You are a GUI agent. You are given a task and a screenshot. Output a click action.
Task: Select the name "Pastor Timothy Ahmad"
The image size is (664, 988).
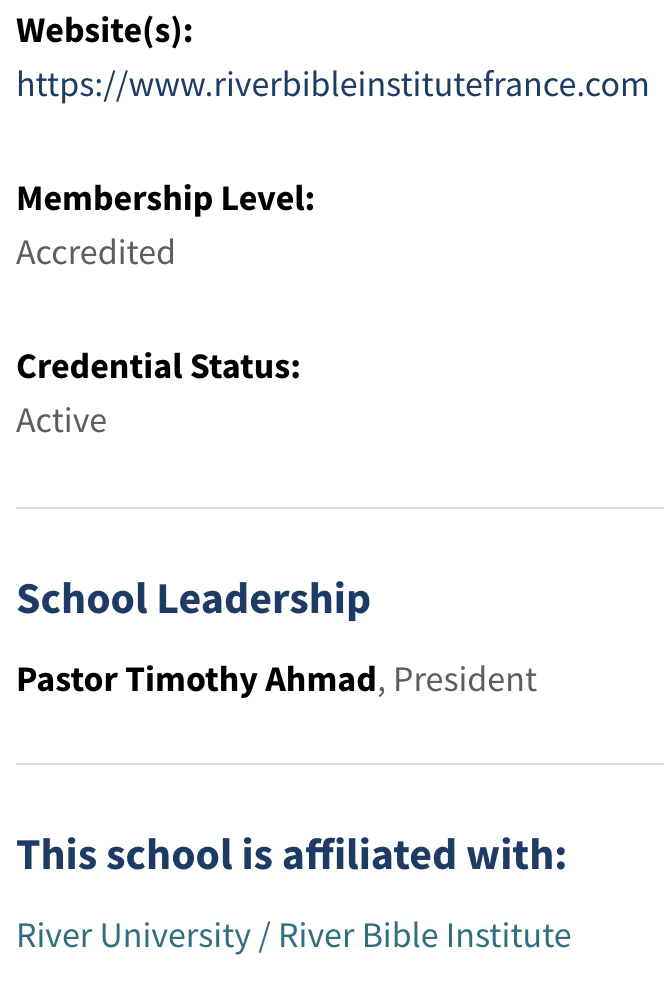click(196, 680)
